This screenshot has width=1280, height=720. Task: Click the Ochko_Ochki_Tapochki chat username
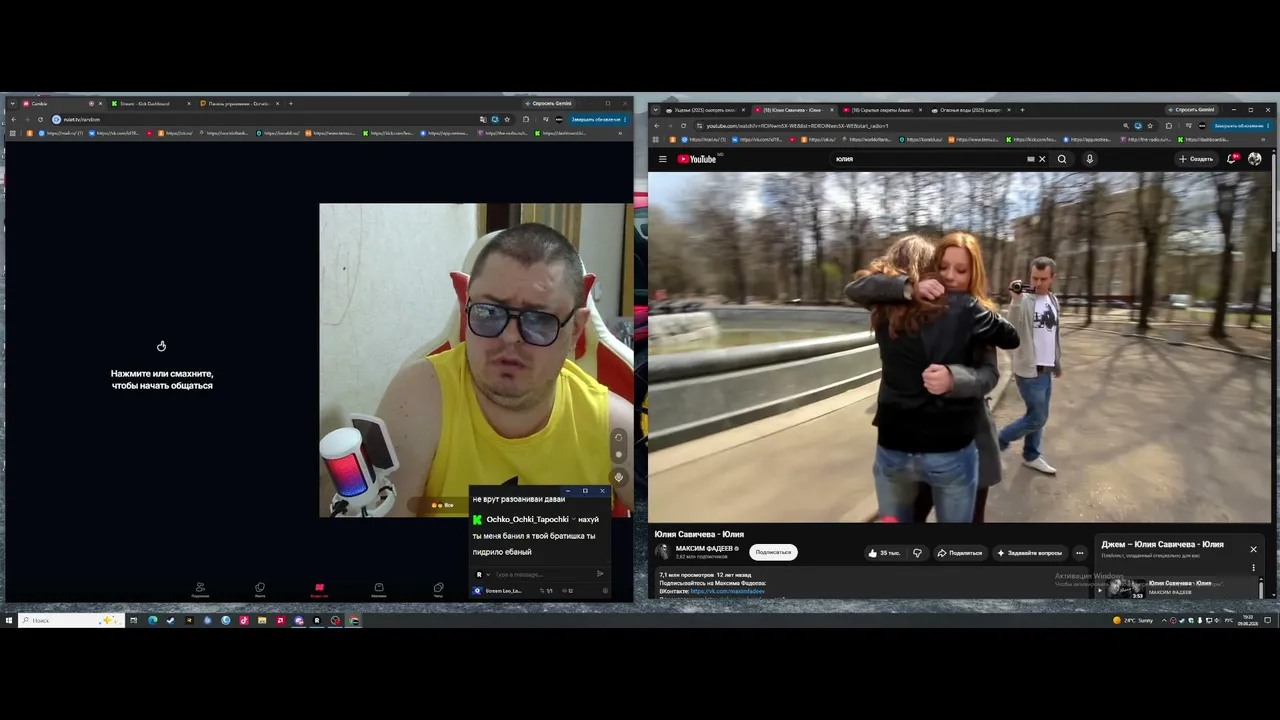527,520
